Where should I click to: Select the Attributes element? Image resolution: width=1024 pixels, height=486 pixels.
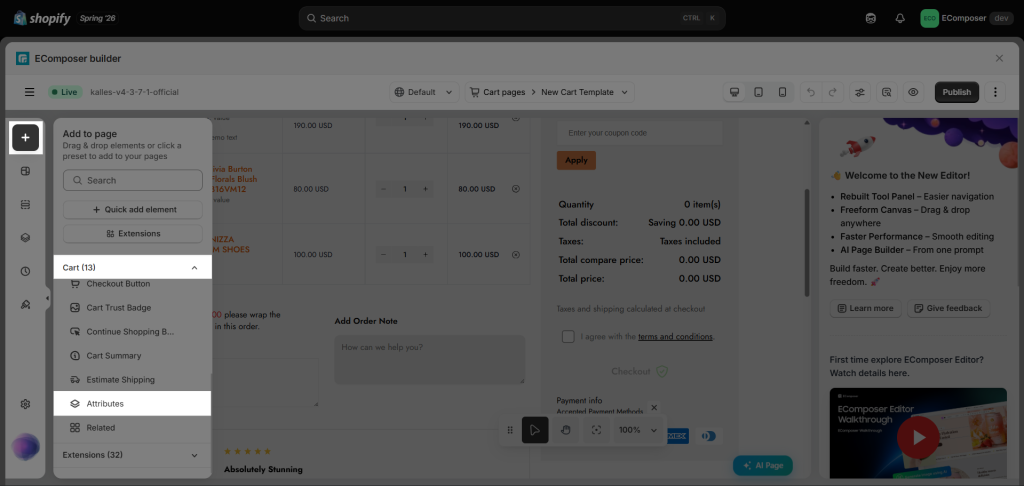pyautogui.click(x=133, y=404)
